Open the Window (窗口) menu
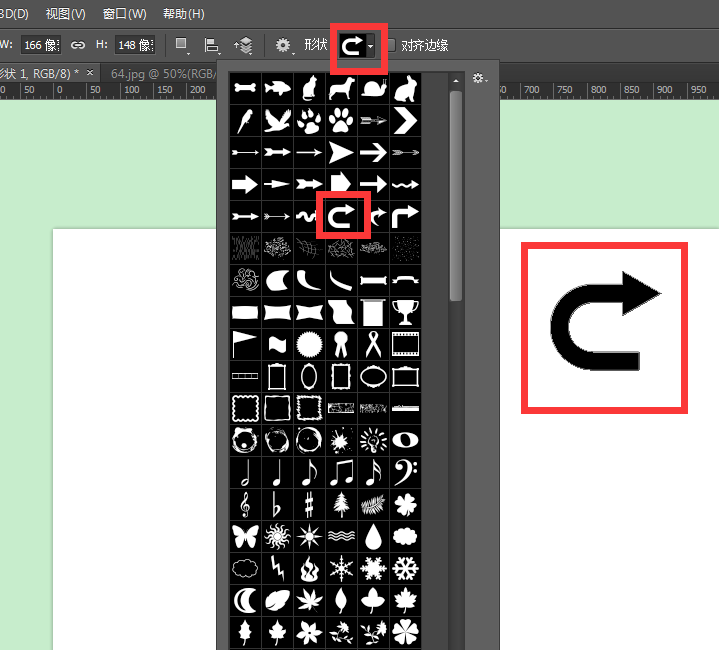Screen dimensions: 719x650 124,14
